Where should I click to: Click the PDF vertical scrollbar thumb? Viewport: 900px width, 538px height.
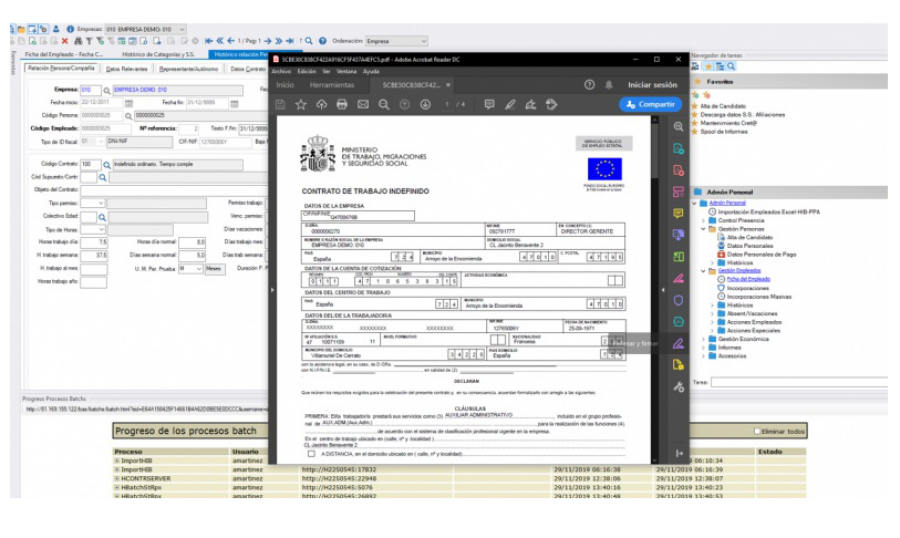(654, 149)
